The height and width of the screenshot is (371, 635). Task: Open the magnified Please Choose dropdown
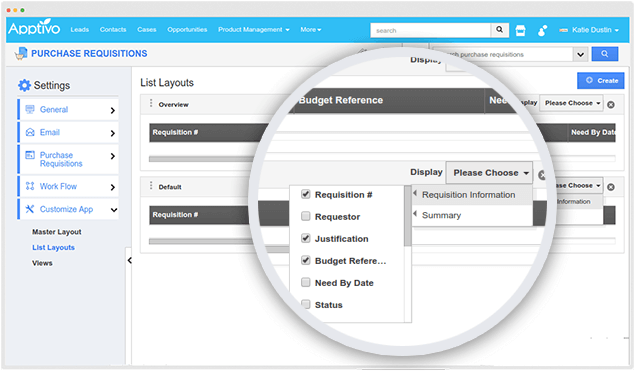(490, 173)
